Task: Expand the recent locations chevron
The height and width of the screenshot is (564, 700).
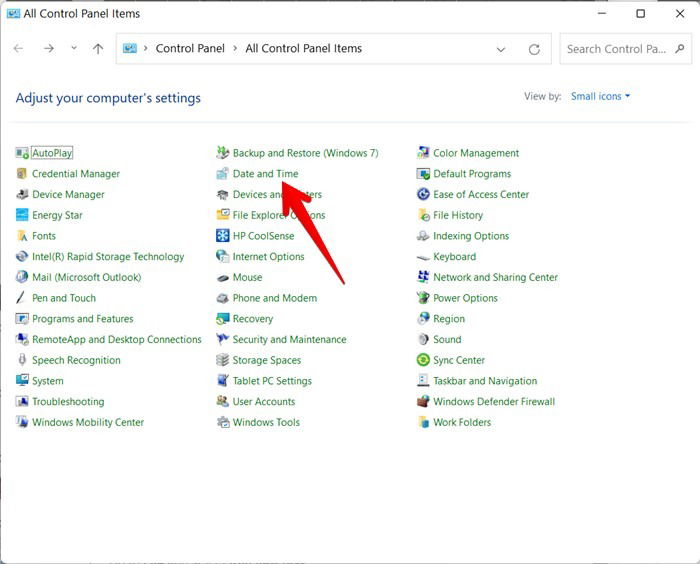Action: [74, 48]
